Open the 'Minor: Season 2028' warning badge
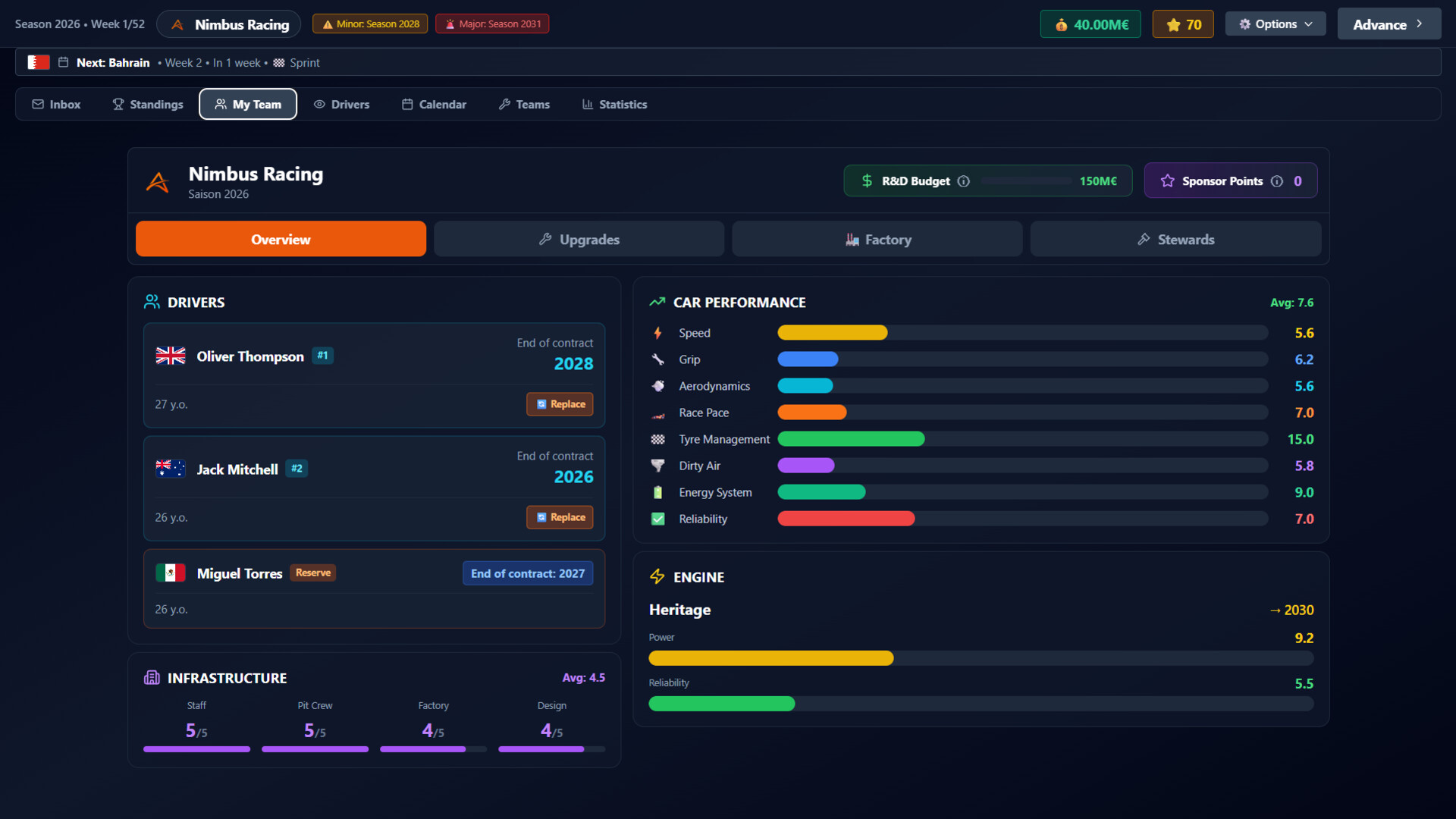The height and width of the screenshot is (819, 1456). click(x=369, y=24)
